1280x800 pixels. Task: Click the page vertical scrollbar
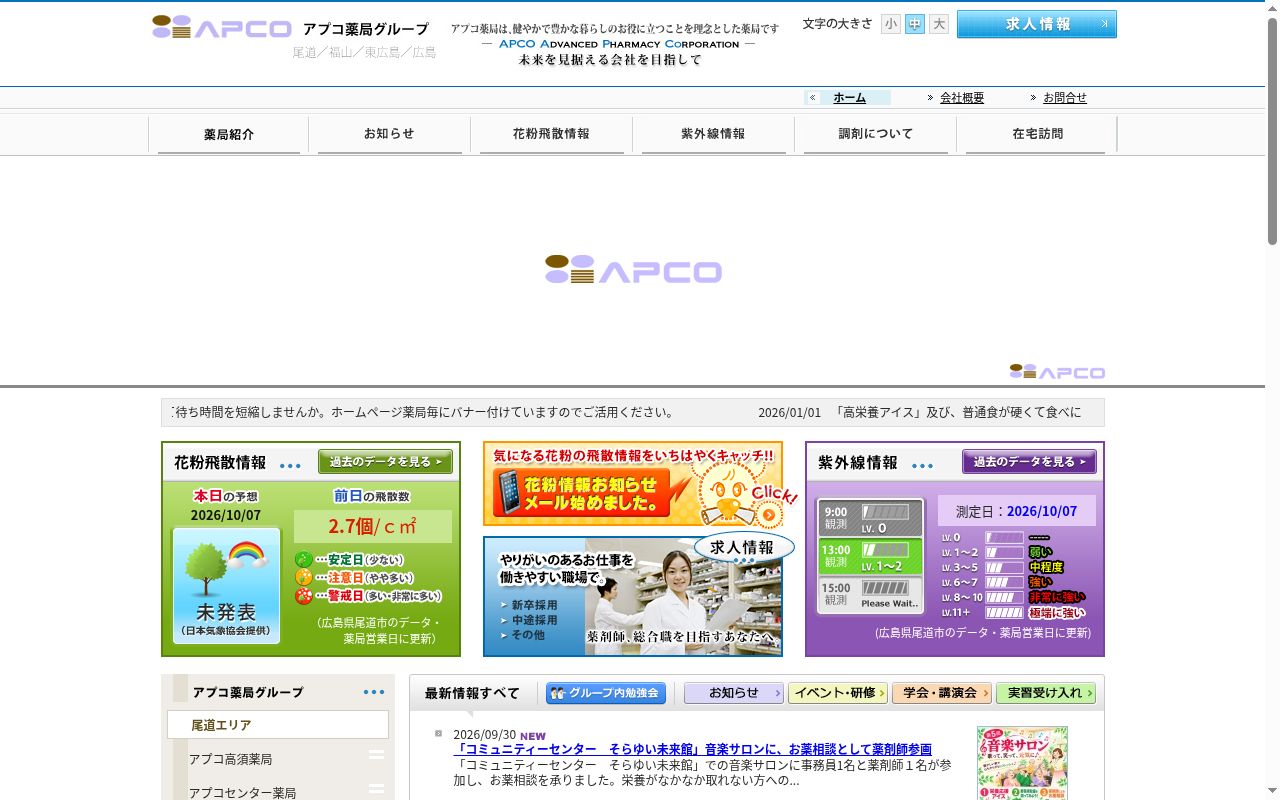(x=1272, y=130)
